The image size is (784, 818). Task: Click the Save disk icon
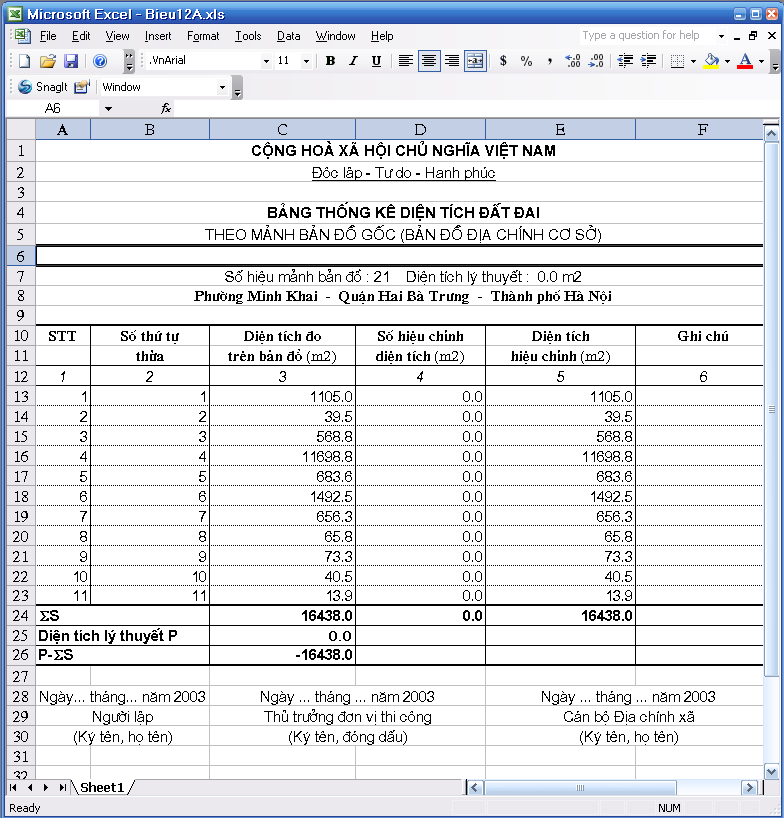click(x=71, y=61)
